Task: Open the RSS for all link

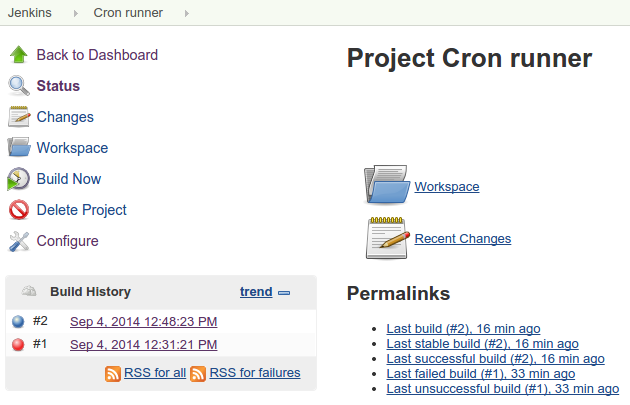Action: (155, 373)
